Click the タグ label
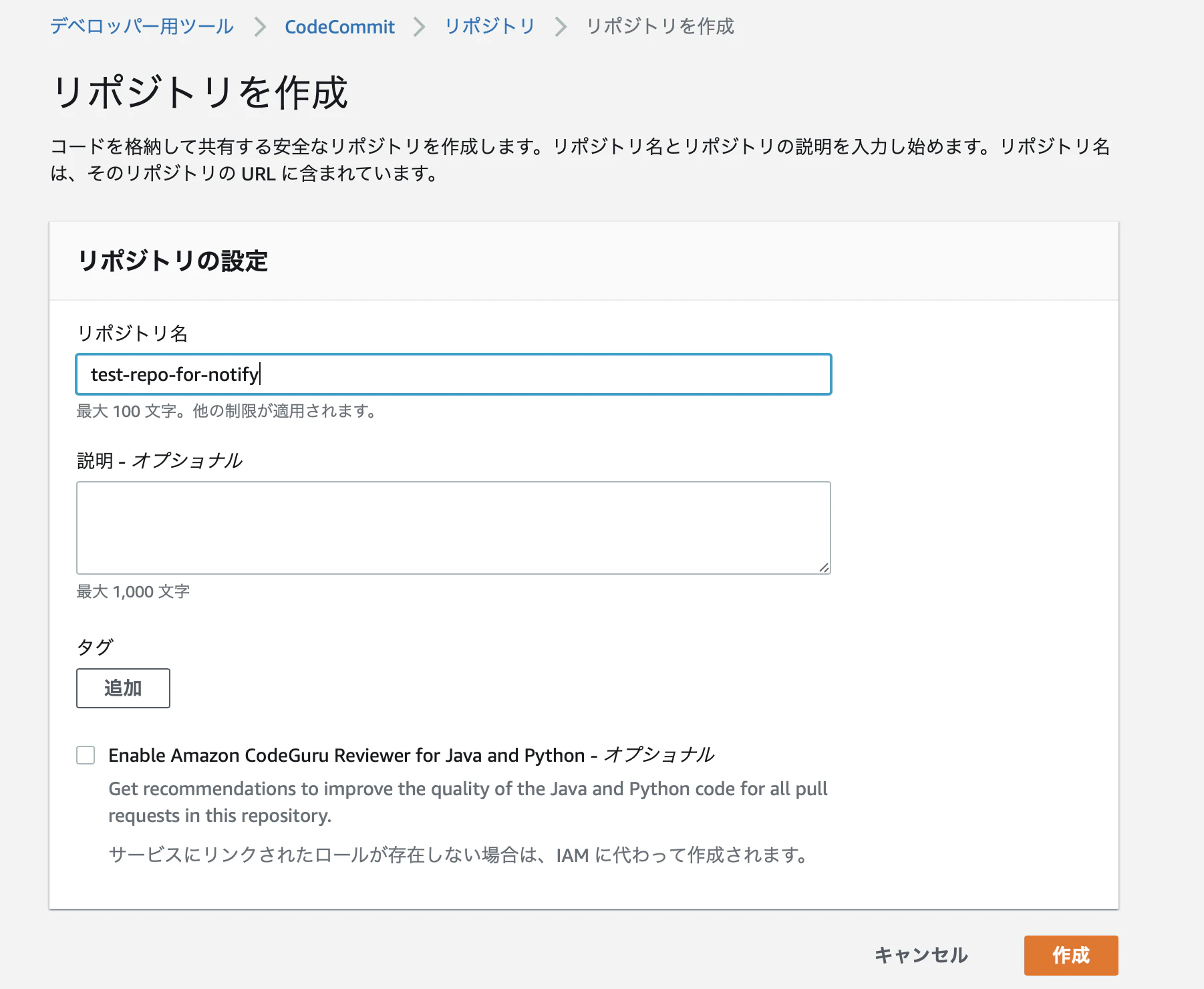Viewport: 1204px width, 989px height. tap(95, 647)
